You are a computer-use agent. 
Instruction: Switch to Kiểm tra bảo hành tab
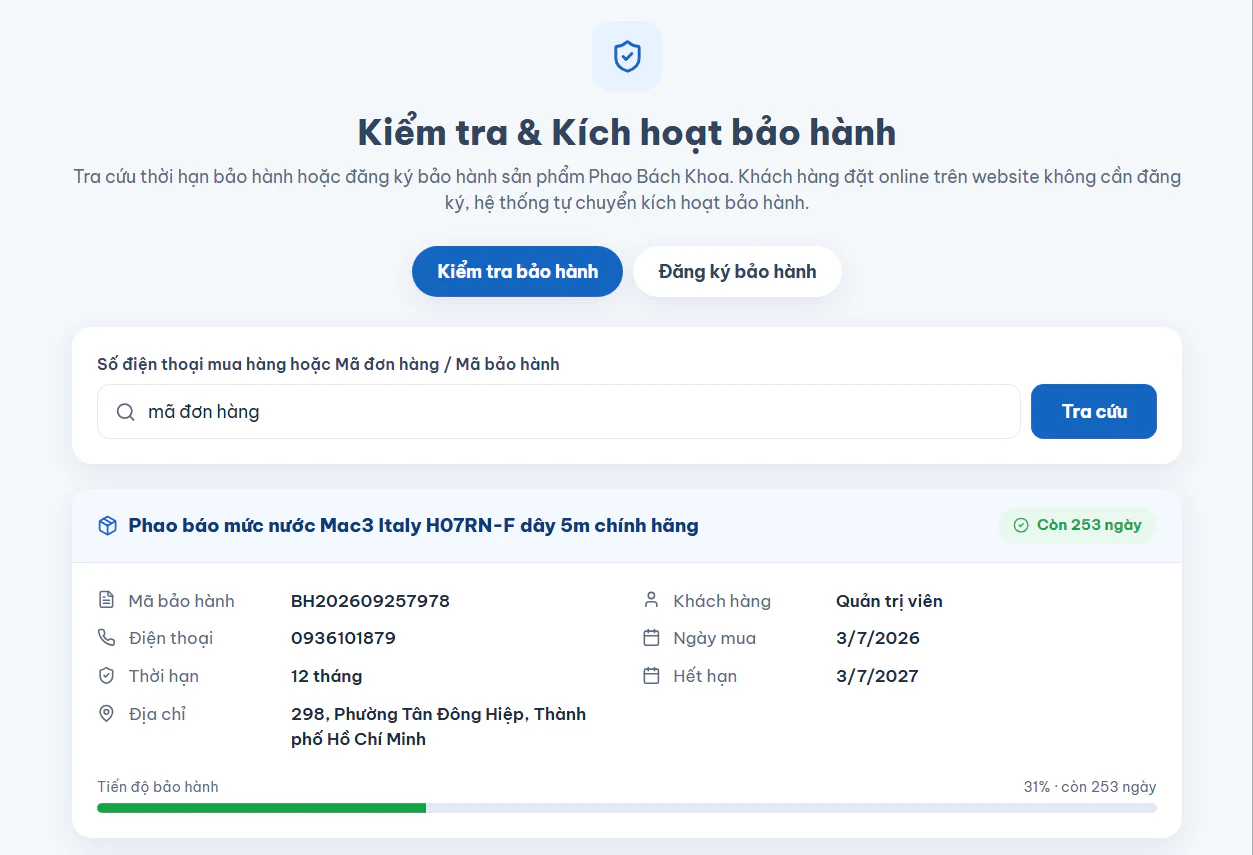(517, 271)
